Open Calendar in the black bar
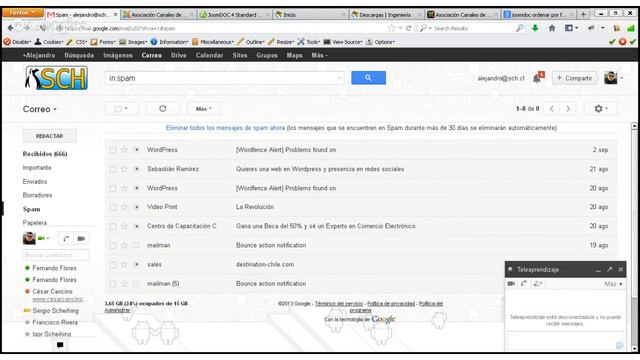The image size is (640, 360). (209, 55)
